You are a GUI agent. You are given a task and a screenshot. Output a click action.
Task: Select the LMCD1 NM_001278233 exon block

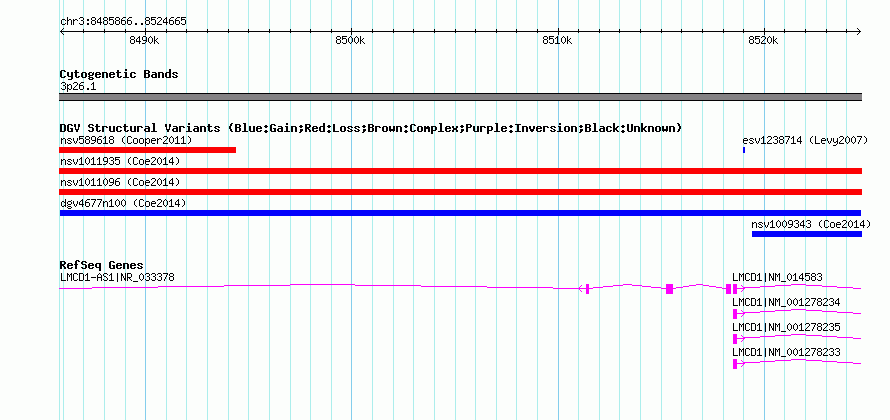pos(735,364)
